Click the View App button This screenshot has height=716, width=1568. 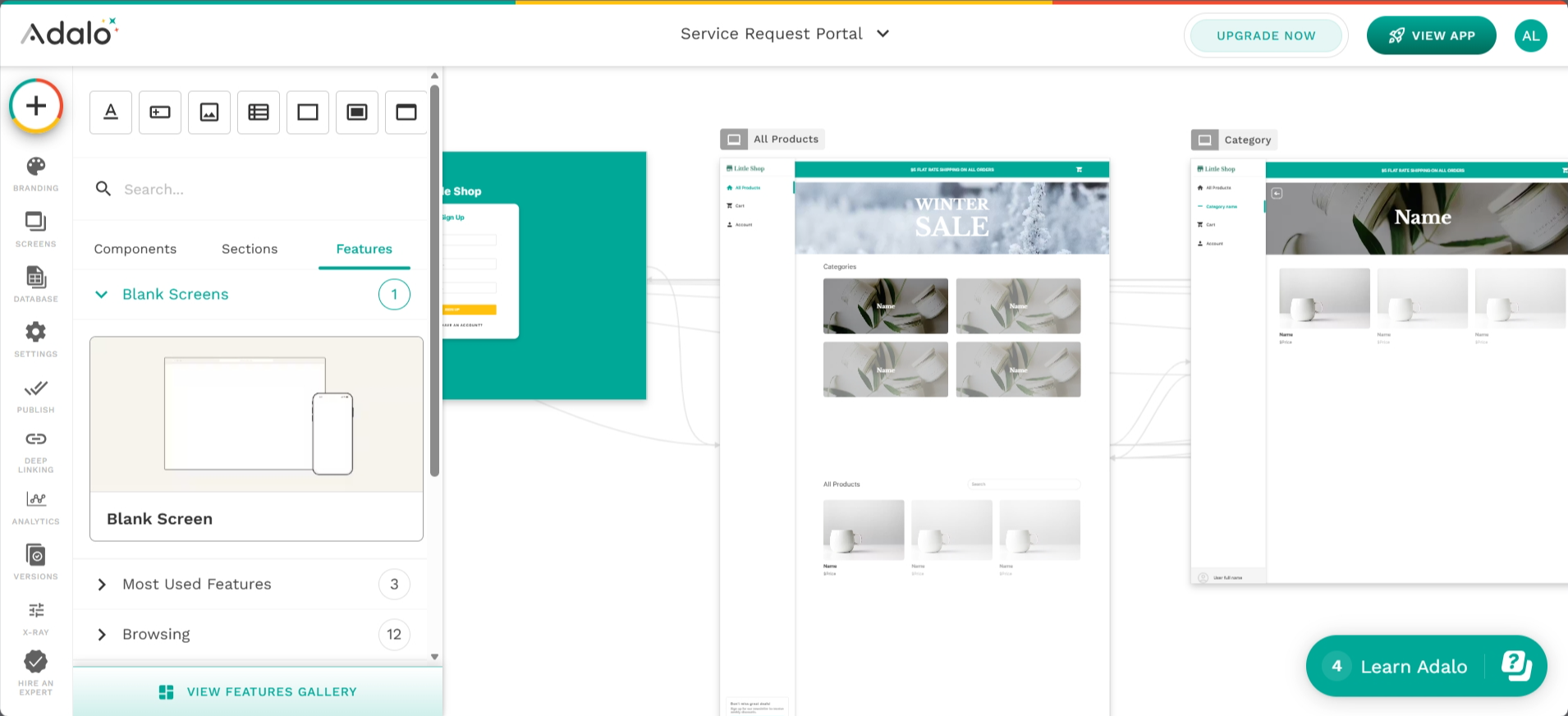[1432, 35]
